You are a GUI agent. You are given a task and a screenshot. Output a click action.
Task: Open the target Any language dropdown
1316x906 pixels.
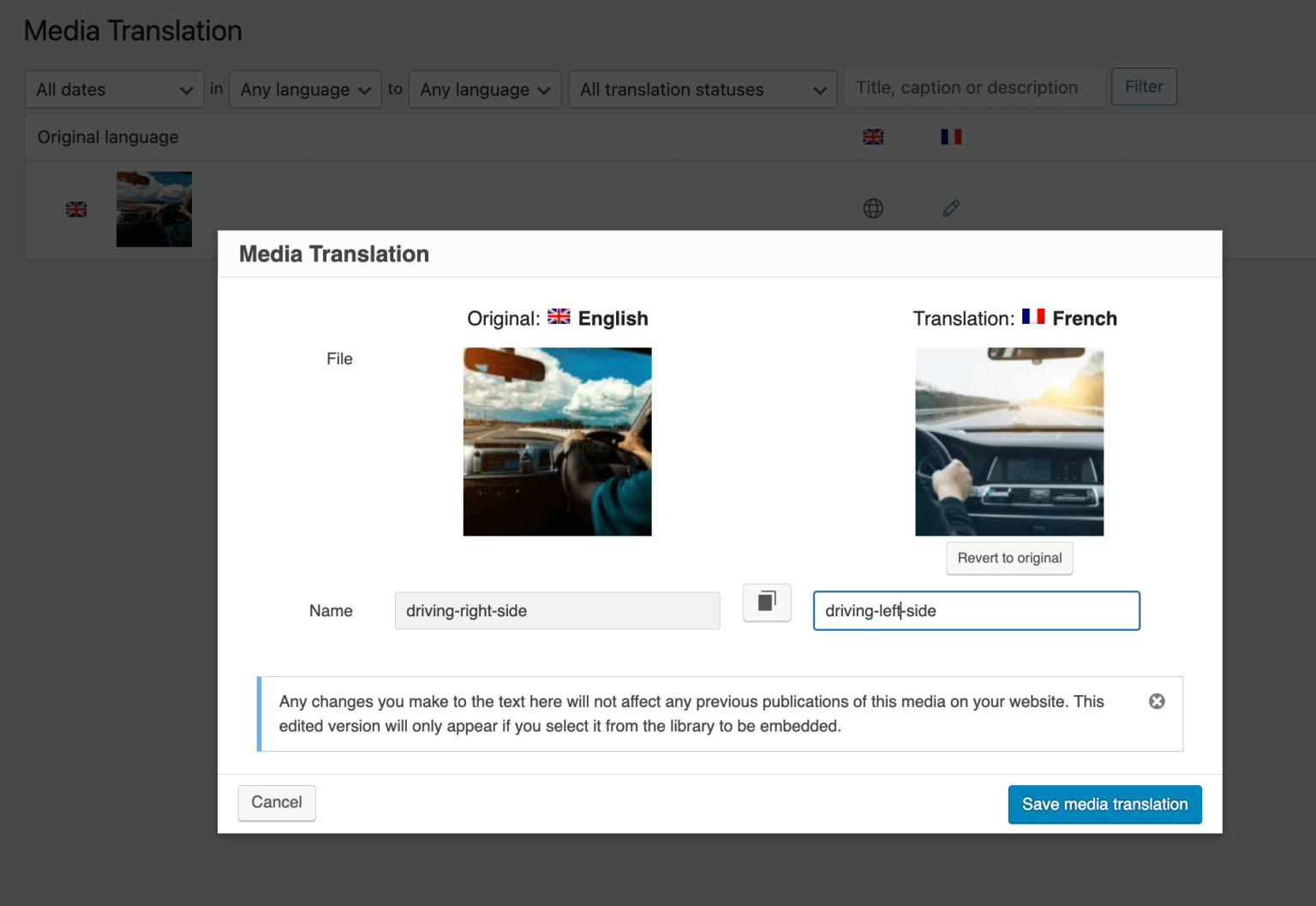[485, 89]
